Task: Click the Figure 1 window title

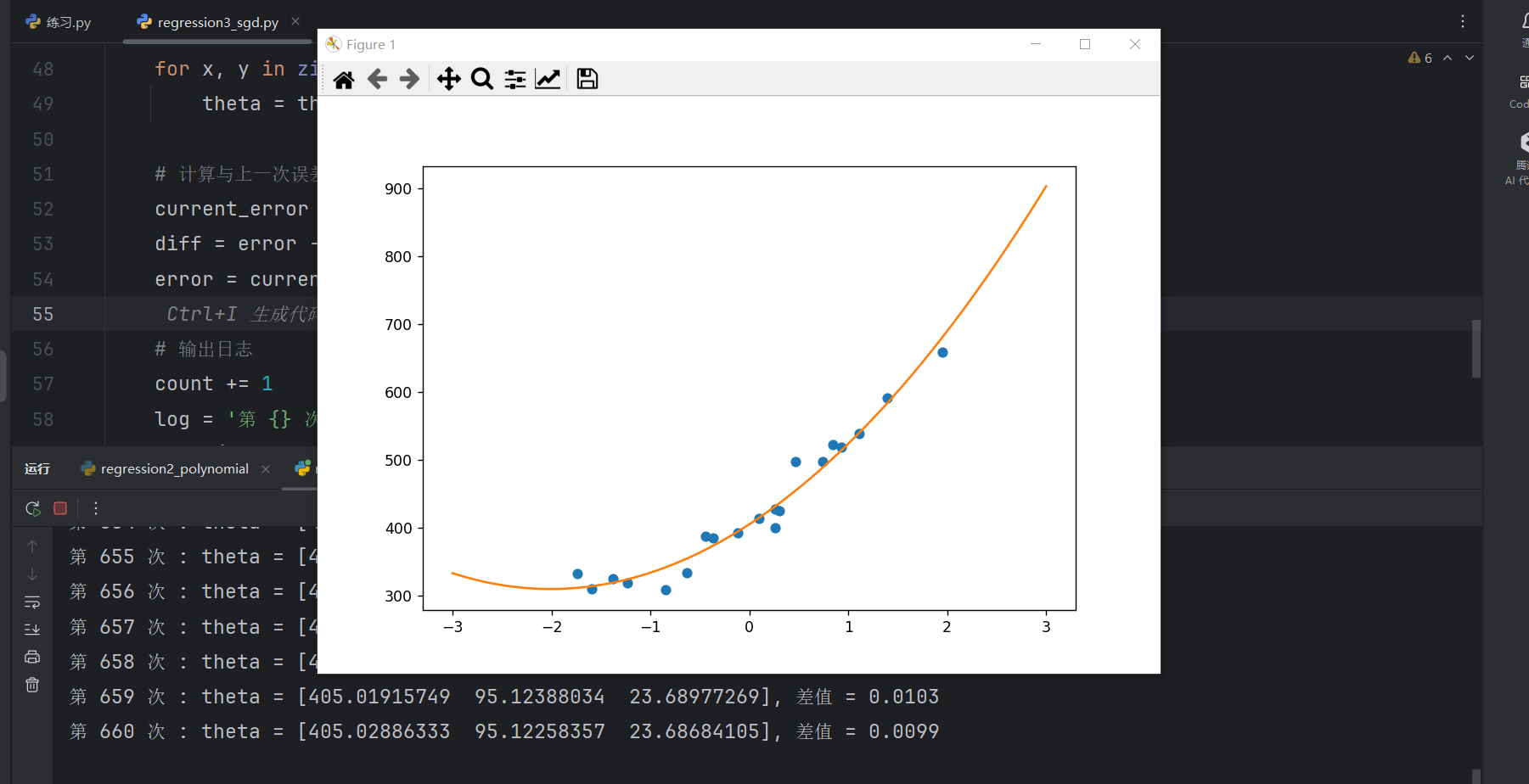Action: pyautogui.click(x=371, y=45)
